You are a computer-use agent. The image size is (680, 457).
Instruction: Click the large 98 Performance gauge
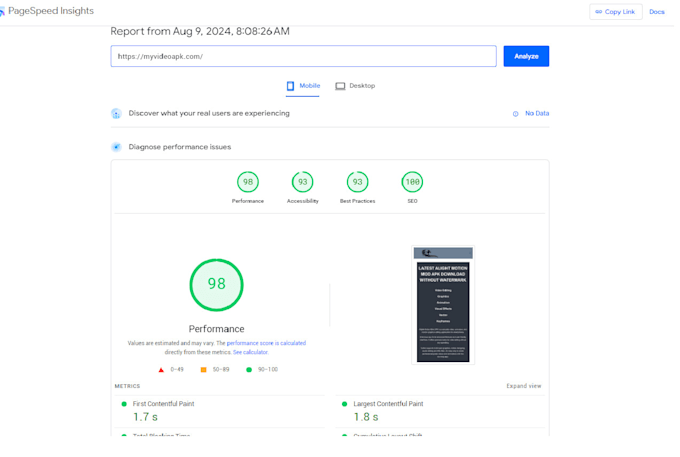[x=216, y=285]
